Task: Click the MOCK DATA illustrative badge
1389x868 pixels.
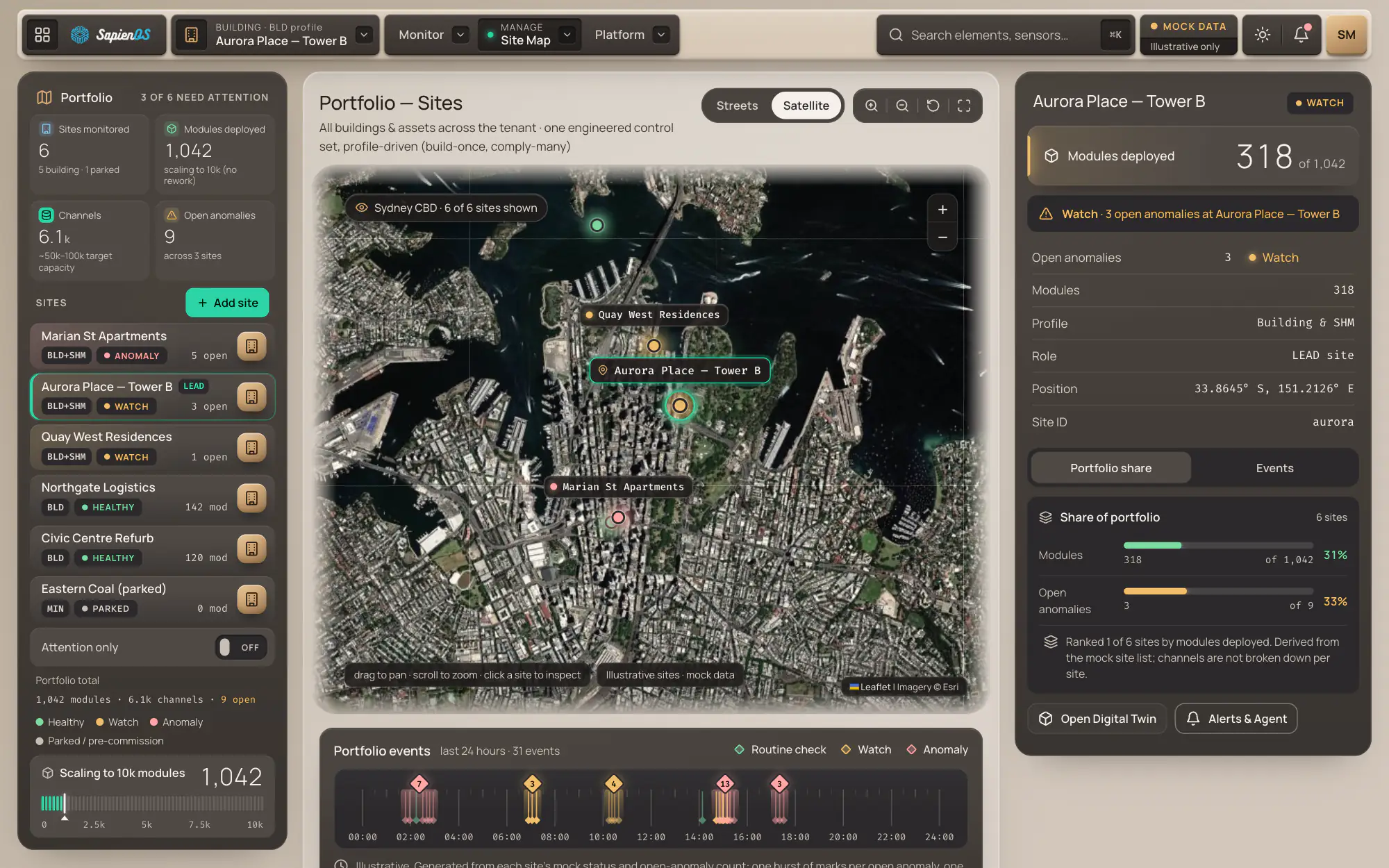Action: coord(1188,35)
